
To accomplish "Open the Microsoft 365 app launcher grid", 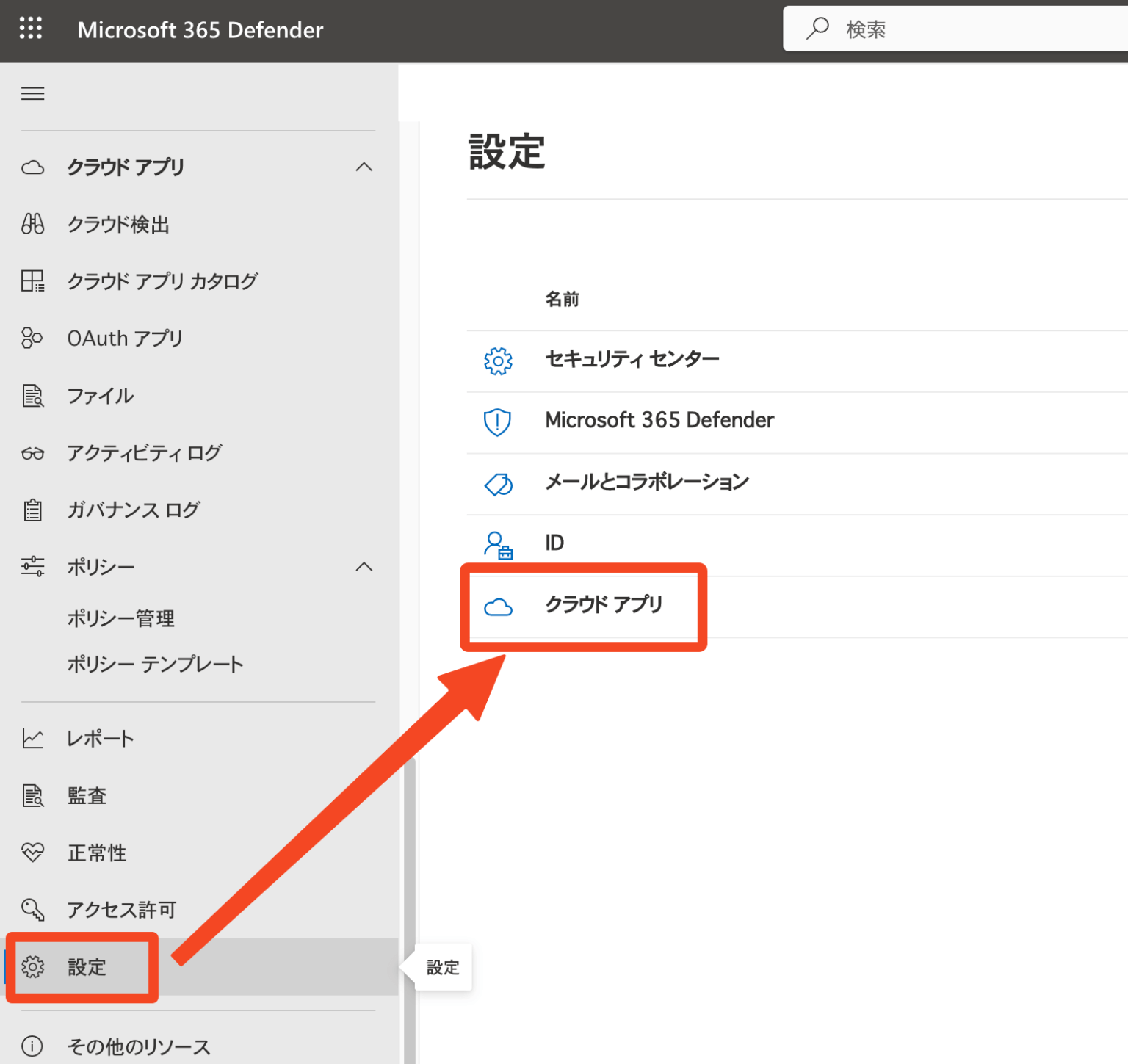I will 31,28.
